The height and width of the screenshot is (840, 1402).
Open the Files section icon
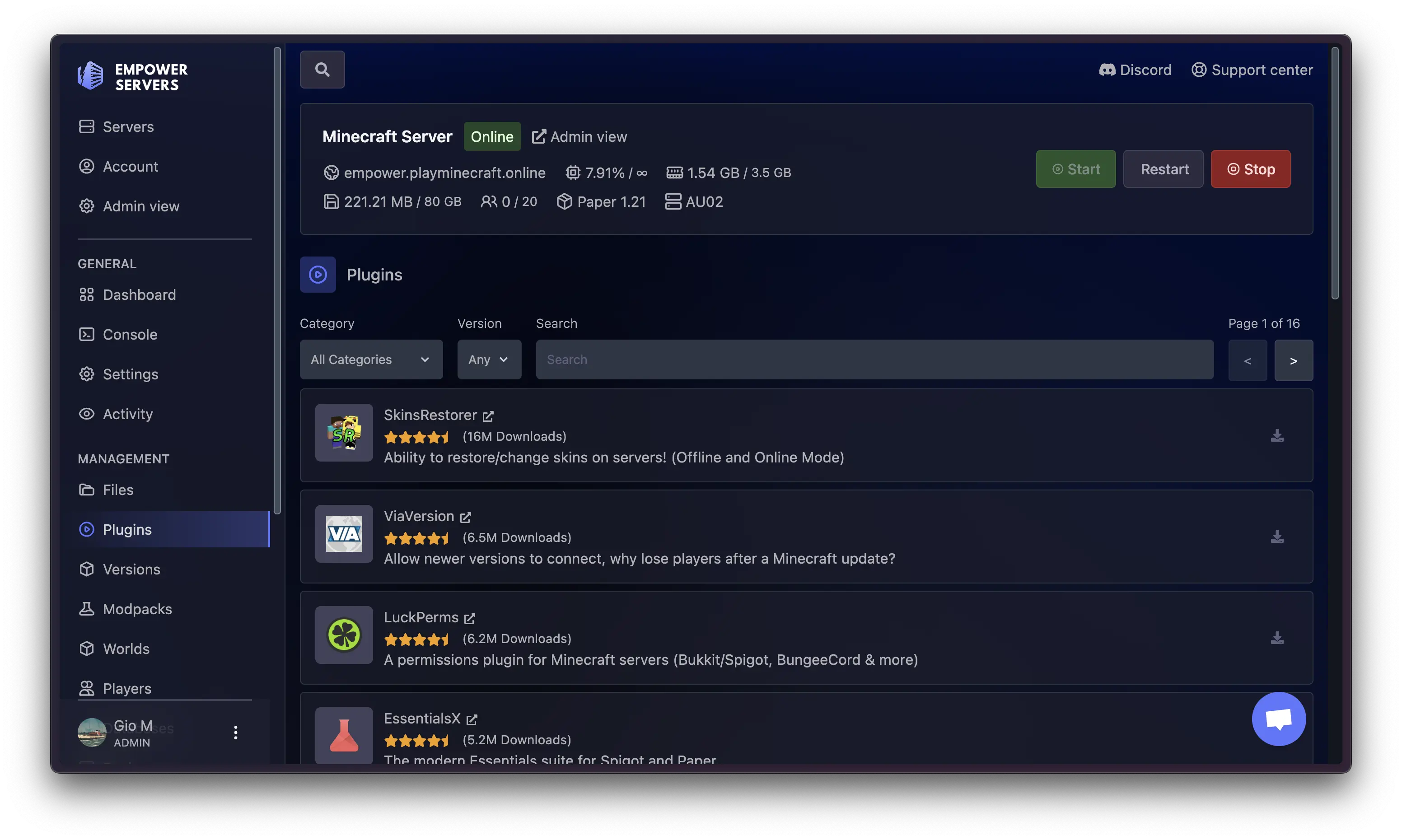click(87, 490)
